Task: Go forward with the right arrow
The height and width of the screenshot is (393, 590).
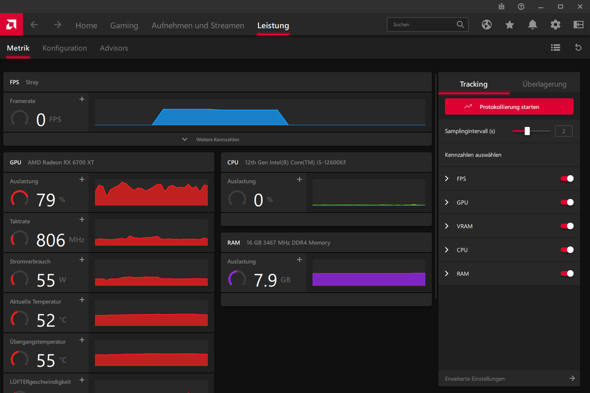Action: (57, 25)
